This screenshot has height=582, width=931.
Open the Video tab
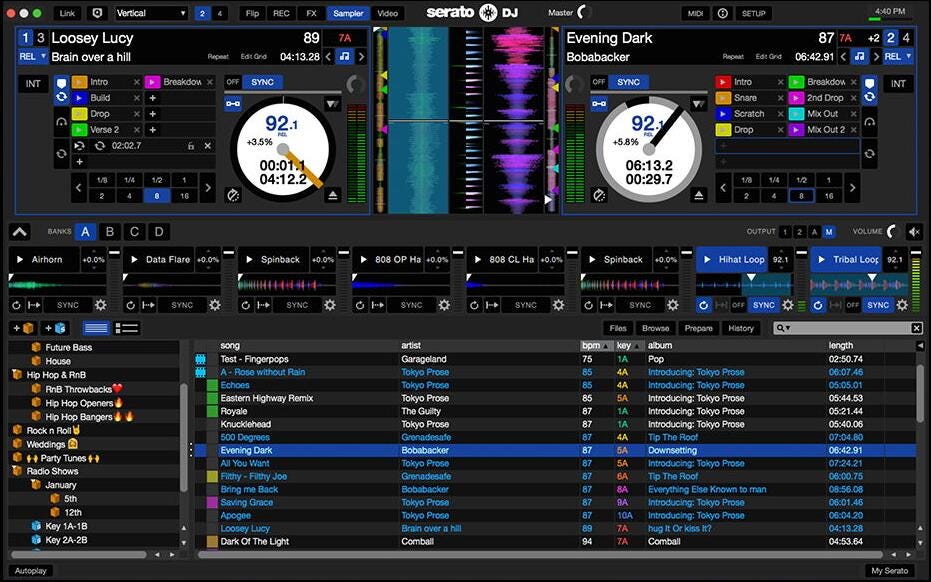(387, 13)
